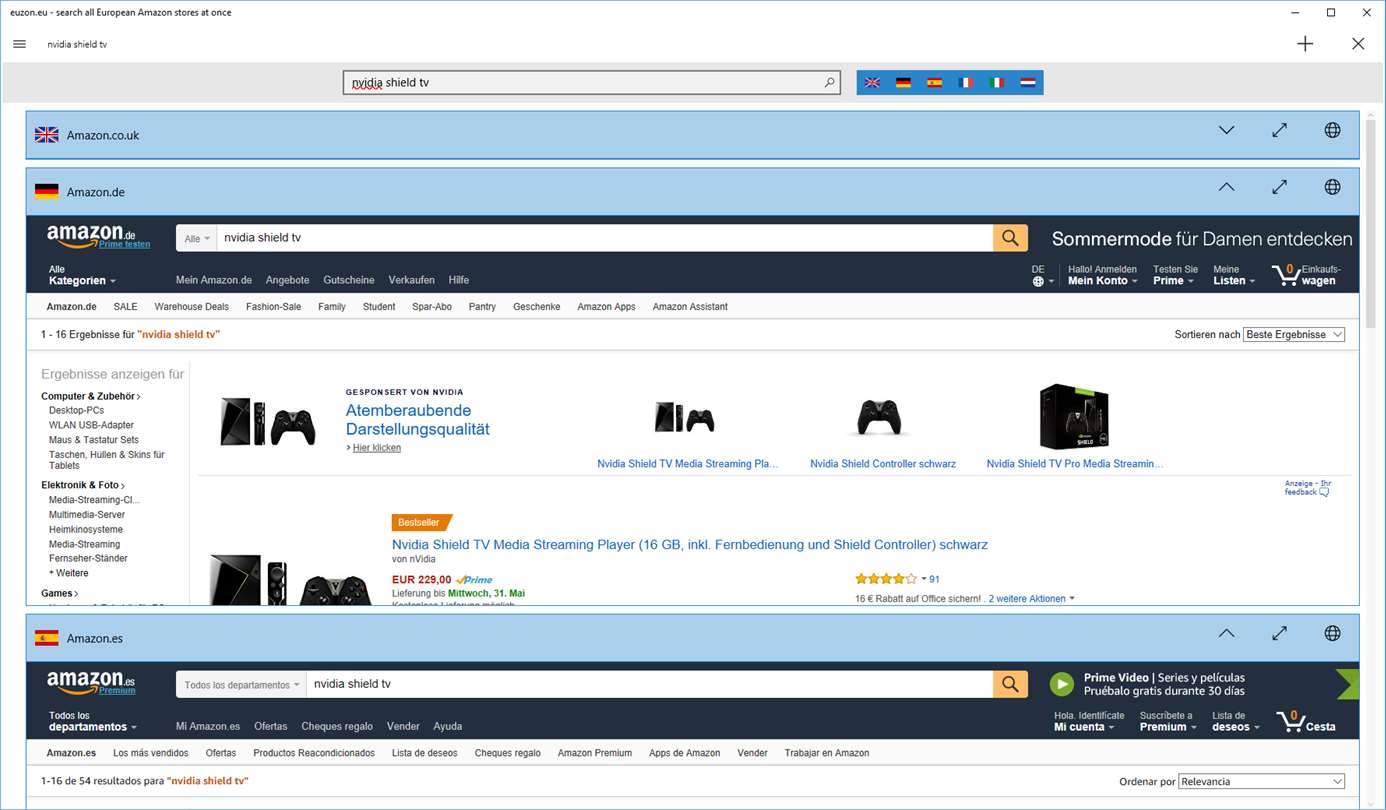This screenshot has width=1386, height=810.
Task: Open the Ordenar por Relevancia dropdown
Action: click(x=1262, y=781)
